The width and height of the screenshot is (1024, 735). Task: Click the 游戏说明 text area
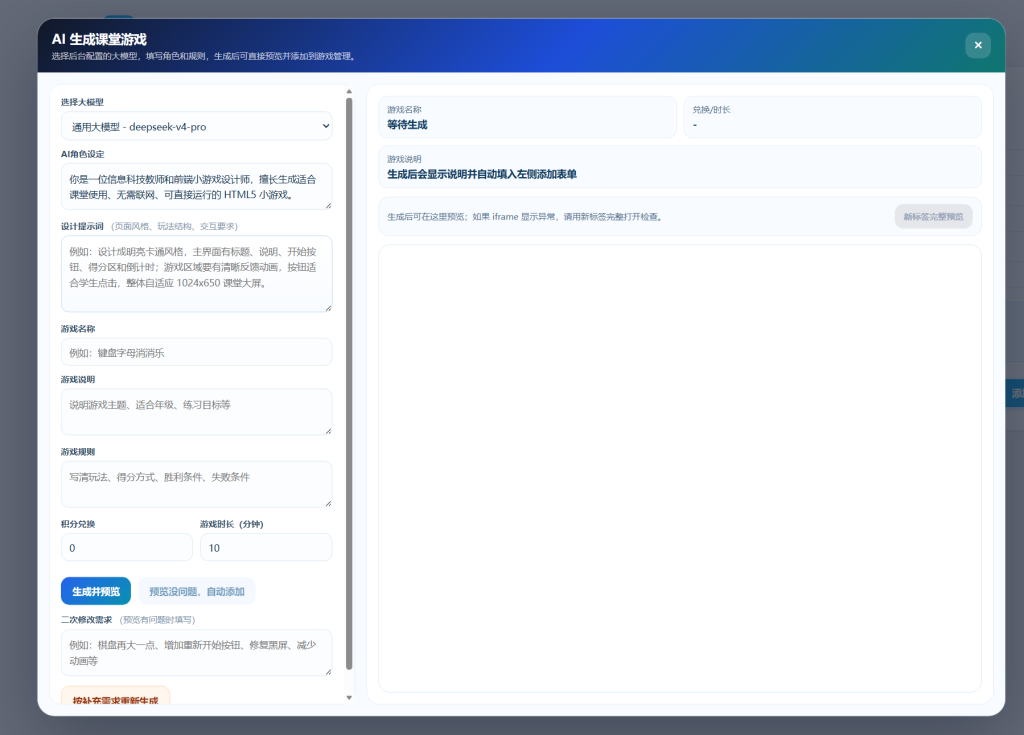[x=197, y=412]
